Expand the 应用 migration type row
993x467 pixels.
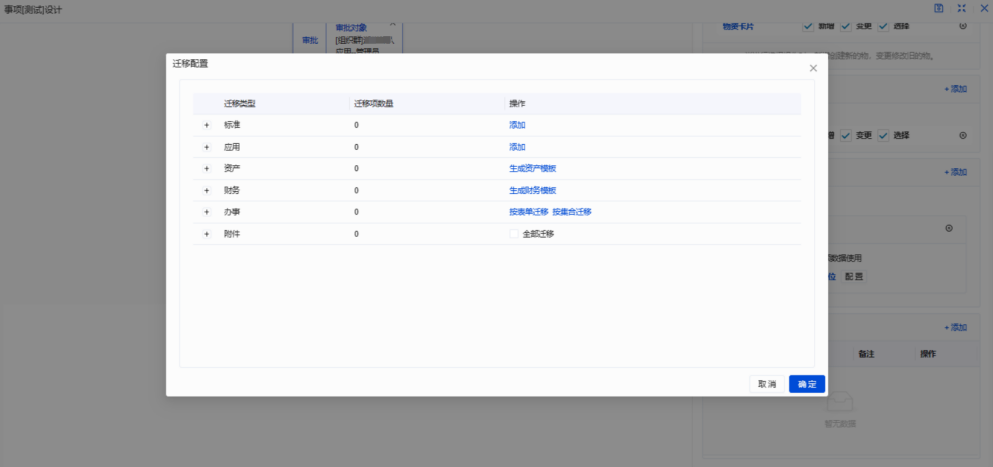[207, 147]
